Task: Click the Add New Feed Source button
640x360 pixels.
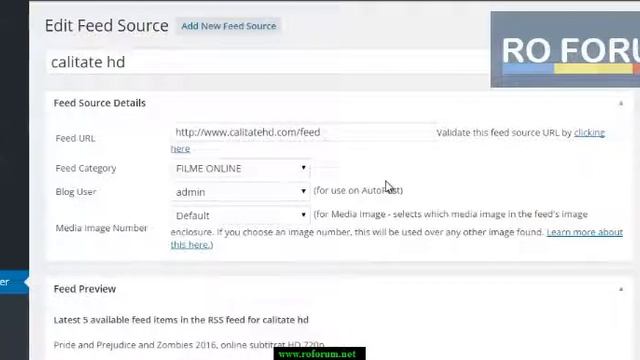Action: 229,26
